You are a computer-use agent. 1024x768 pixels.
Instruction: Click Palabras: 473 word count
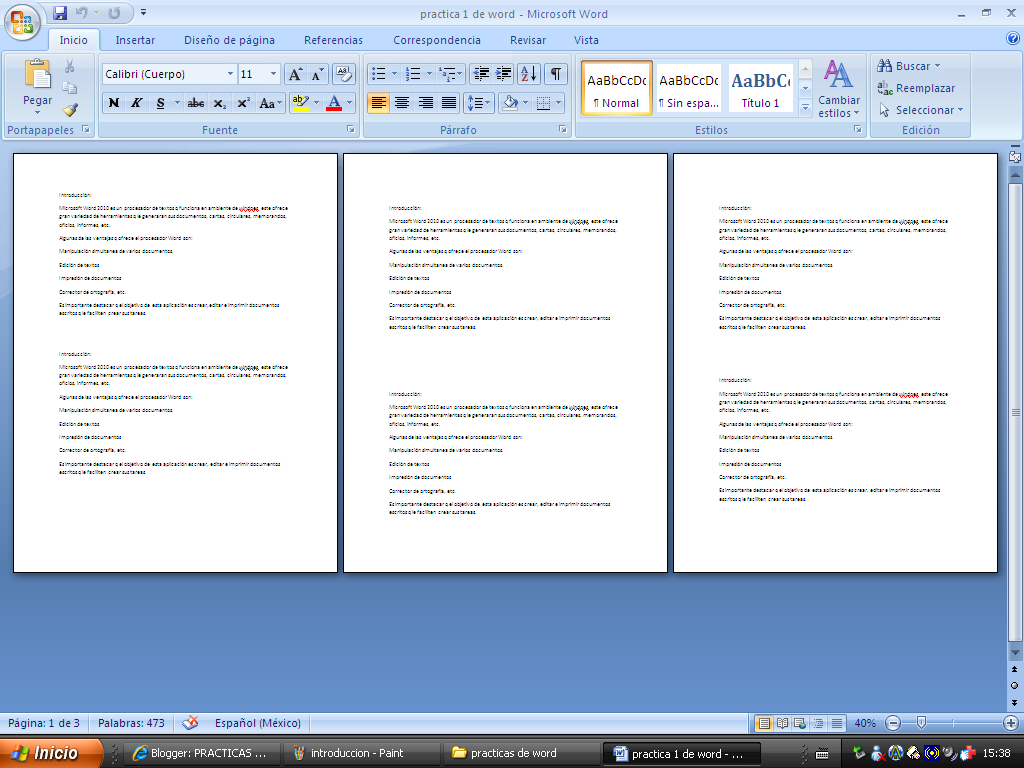[x=131, y=723]
